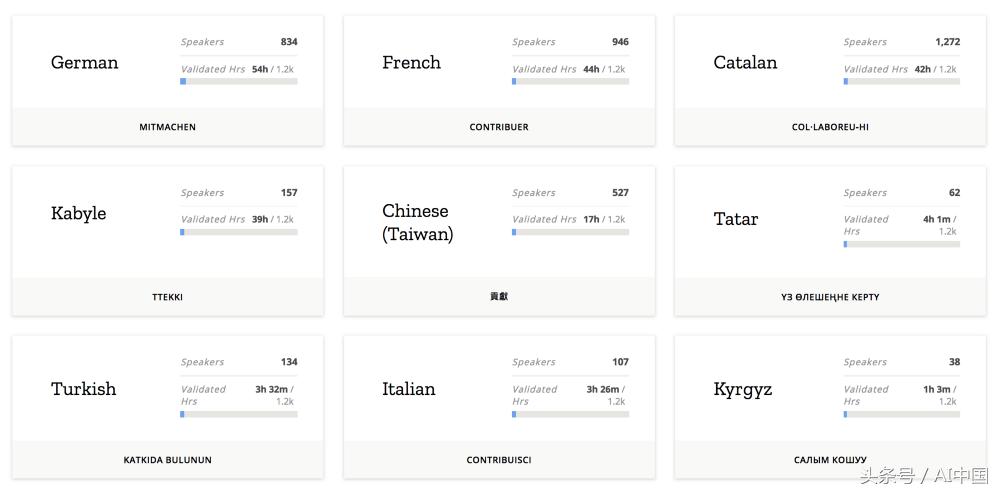Click the Chinese (Taiwan) language title

click(417, 222)
